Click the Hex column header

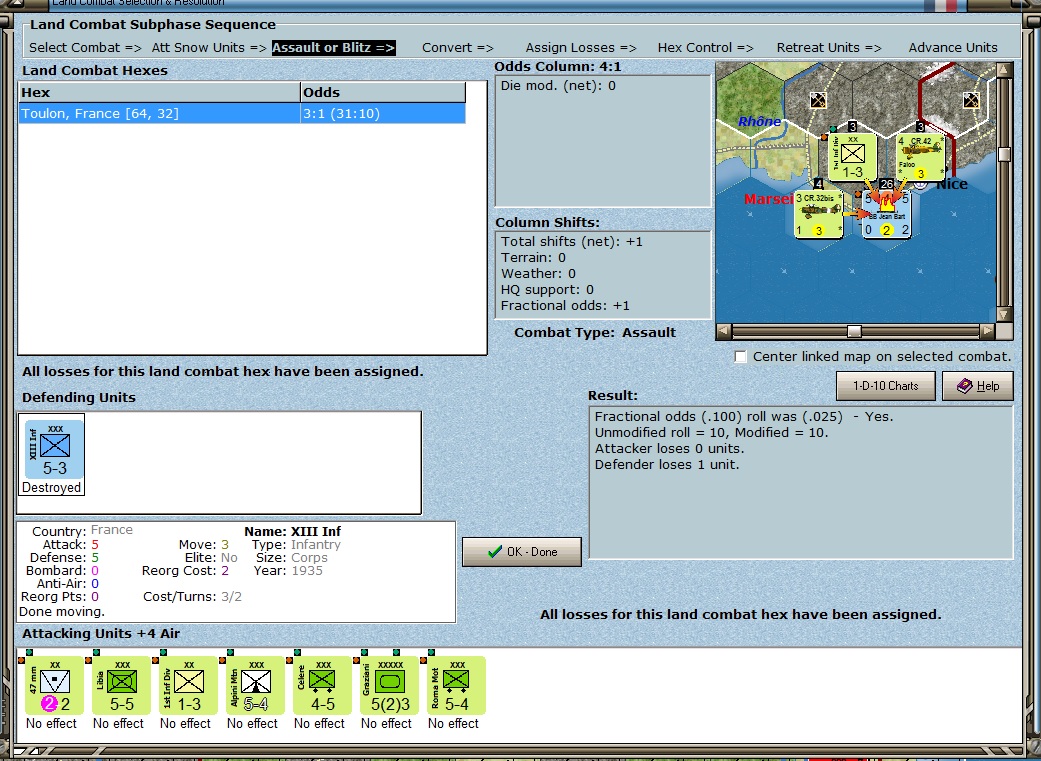159,92
